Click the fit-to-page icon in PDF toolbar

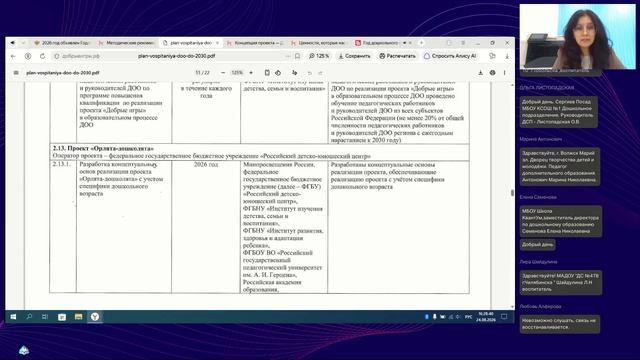point(267,73)
